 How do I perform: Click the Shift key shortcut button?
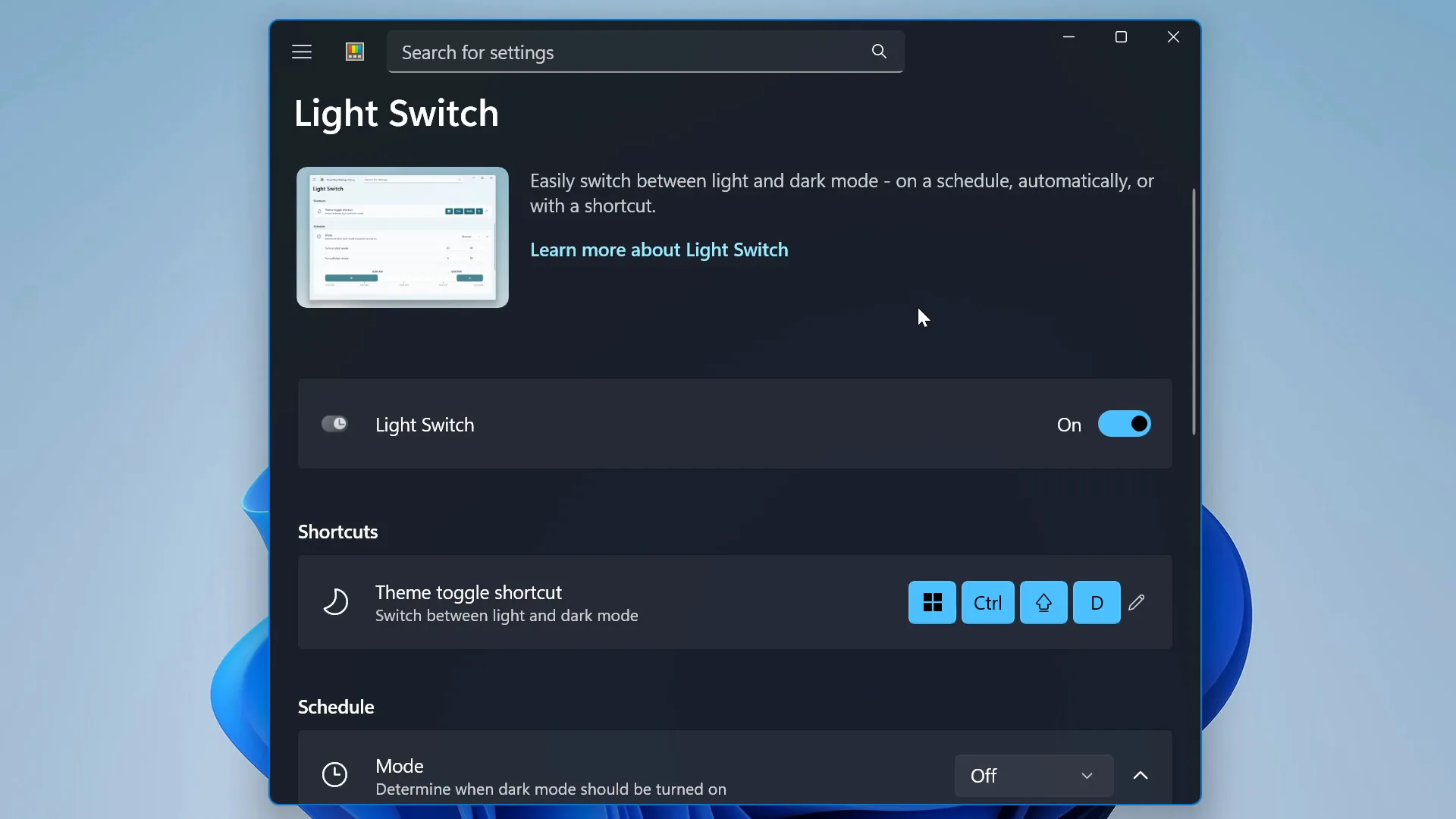pos(1043,603)
